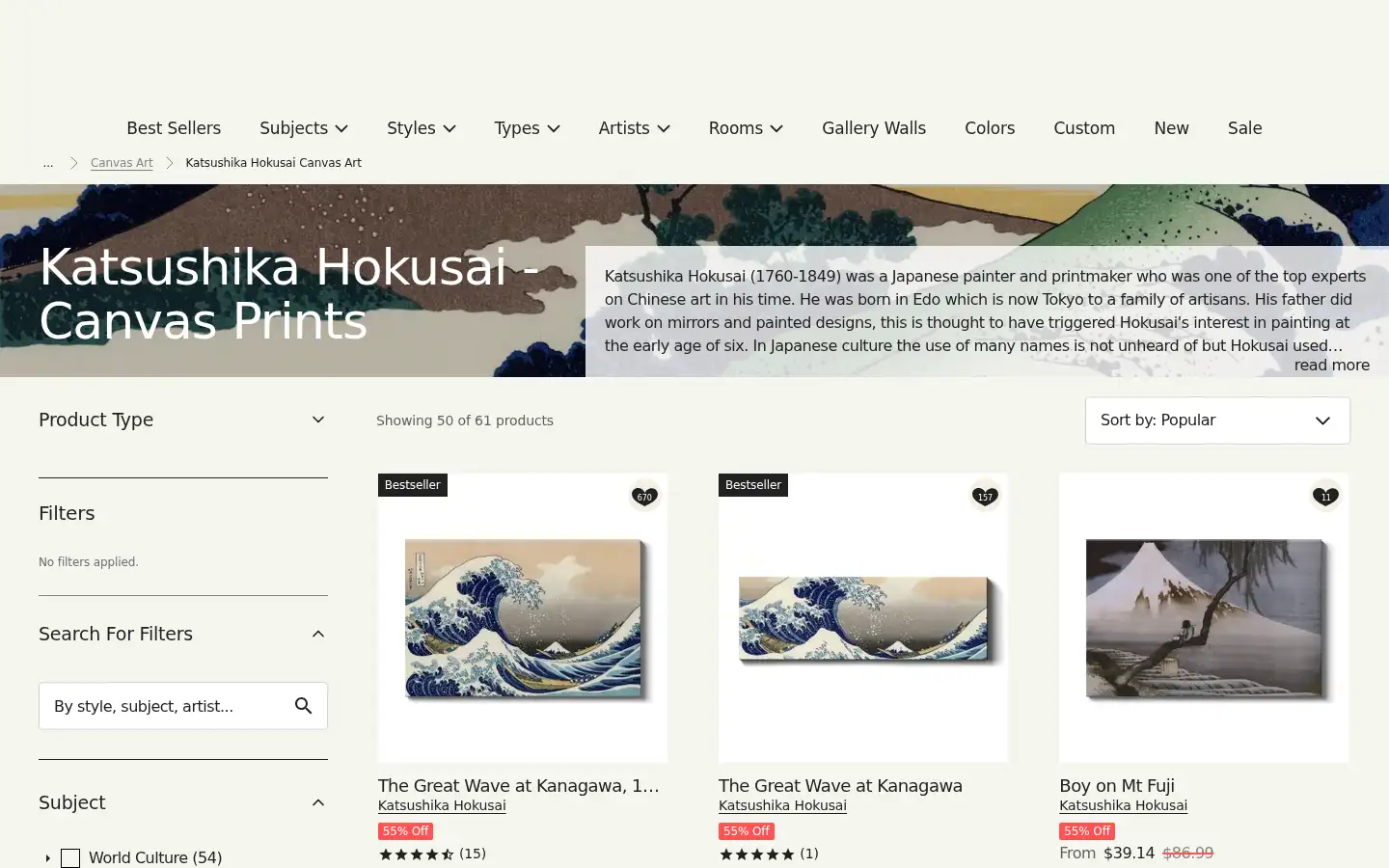The width and height of the screenshot is (1389, 868).
Task: Go to Best Sellers in the nav bar
Action: pos(174,128)
